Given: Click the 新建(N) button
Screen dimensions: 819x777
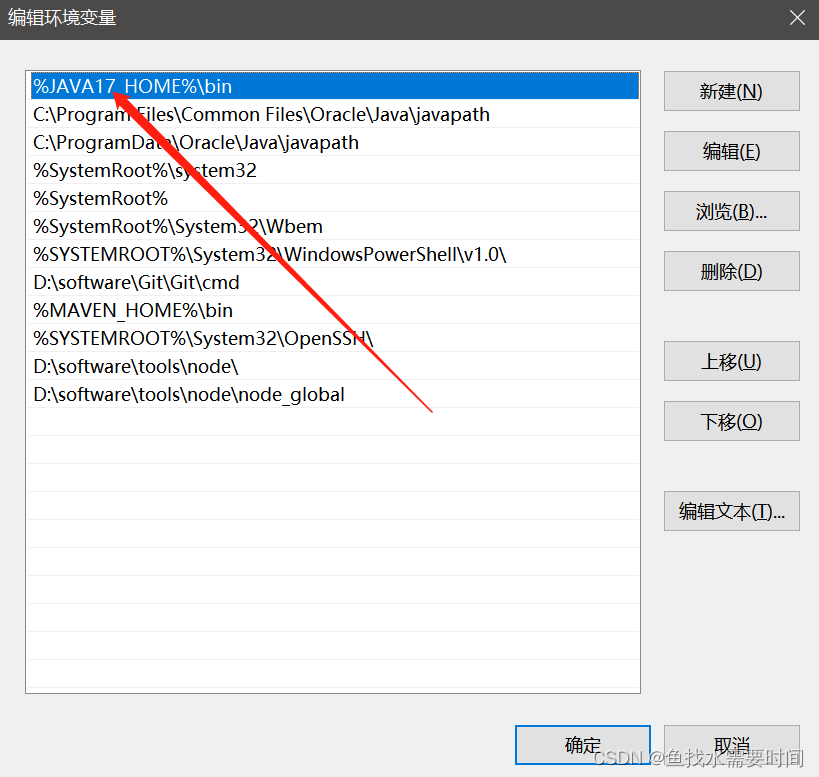Looking at the screenshot, I should coord(731,91).
